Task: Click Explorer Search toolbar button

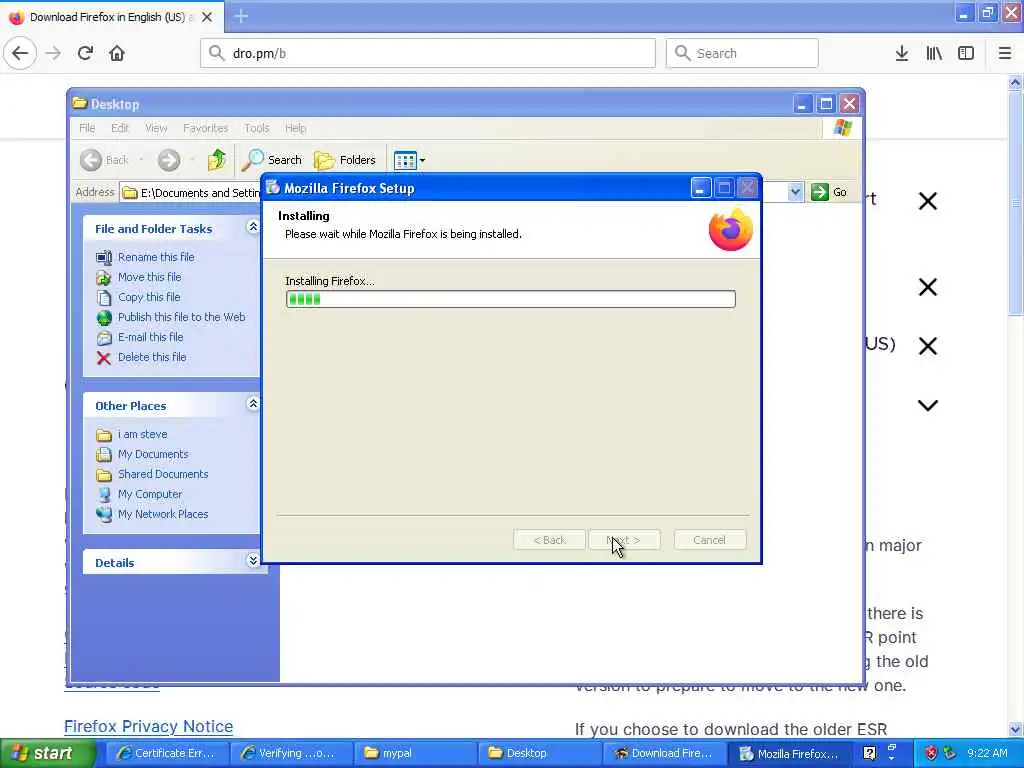Action: (272, 160)
